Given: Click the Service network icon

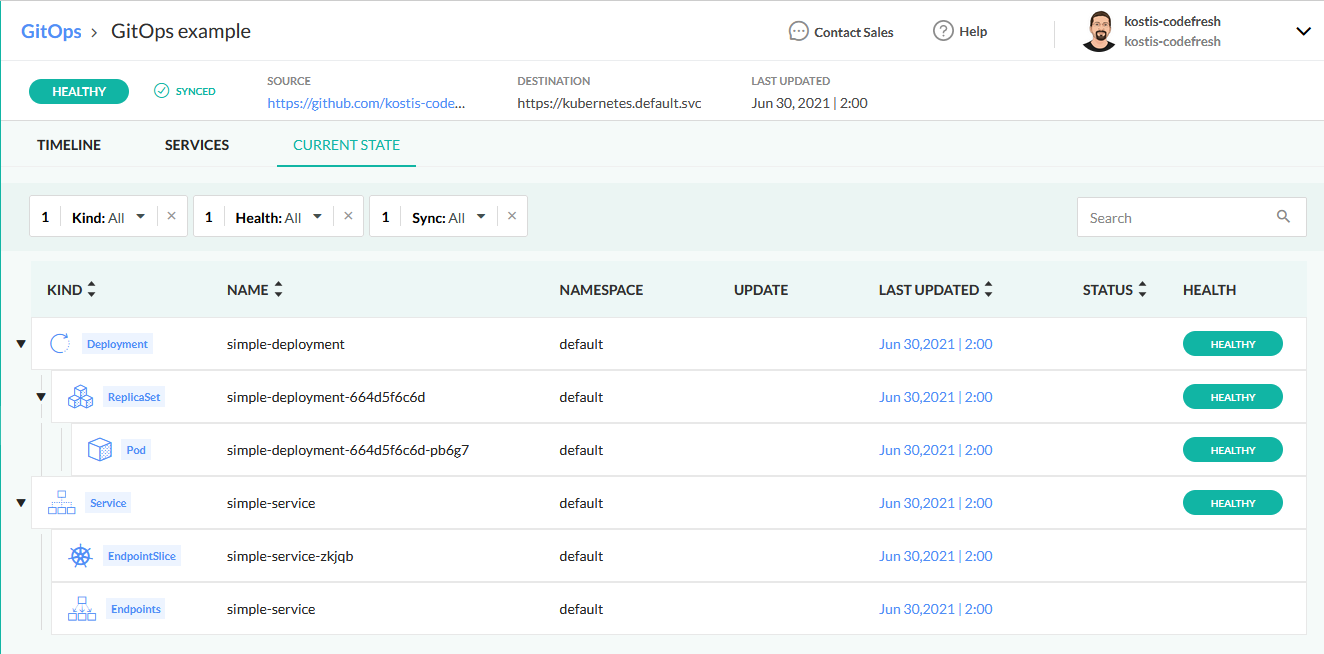Looking at the screenshot, I should (62, 503).
